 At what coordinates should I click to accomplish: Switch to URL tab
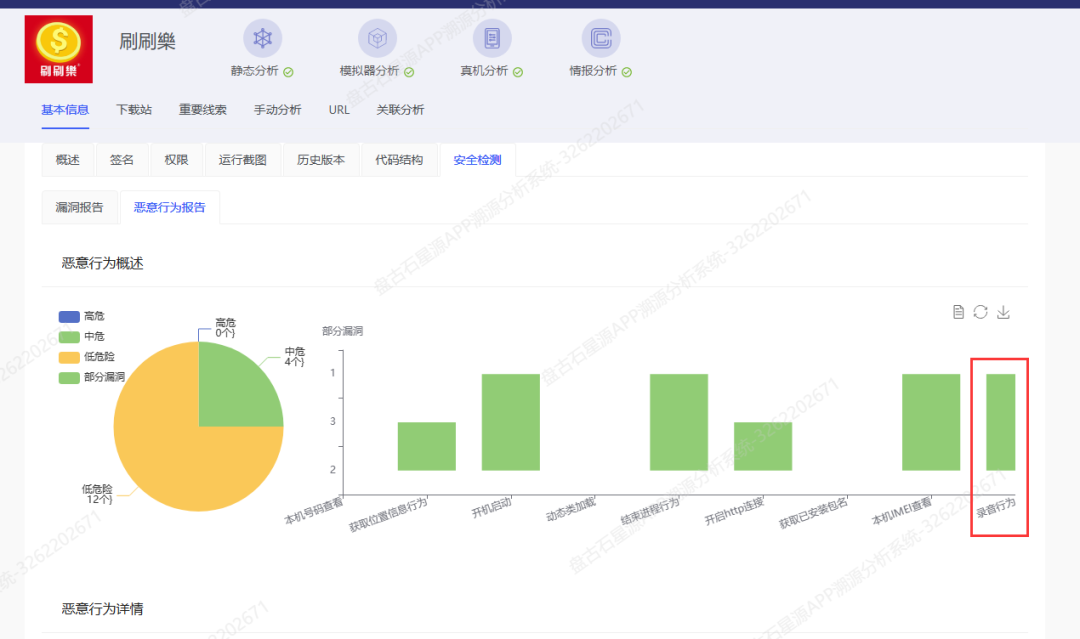point(339,109)
